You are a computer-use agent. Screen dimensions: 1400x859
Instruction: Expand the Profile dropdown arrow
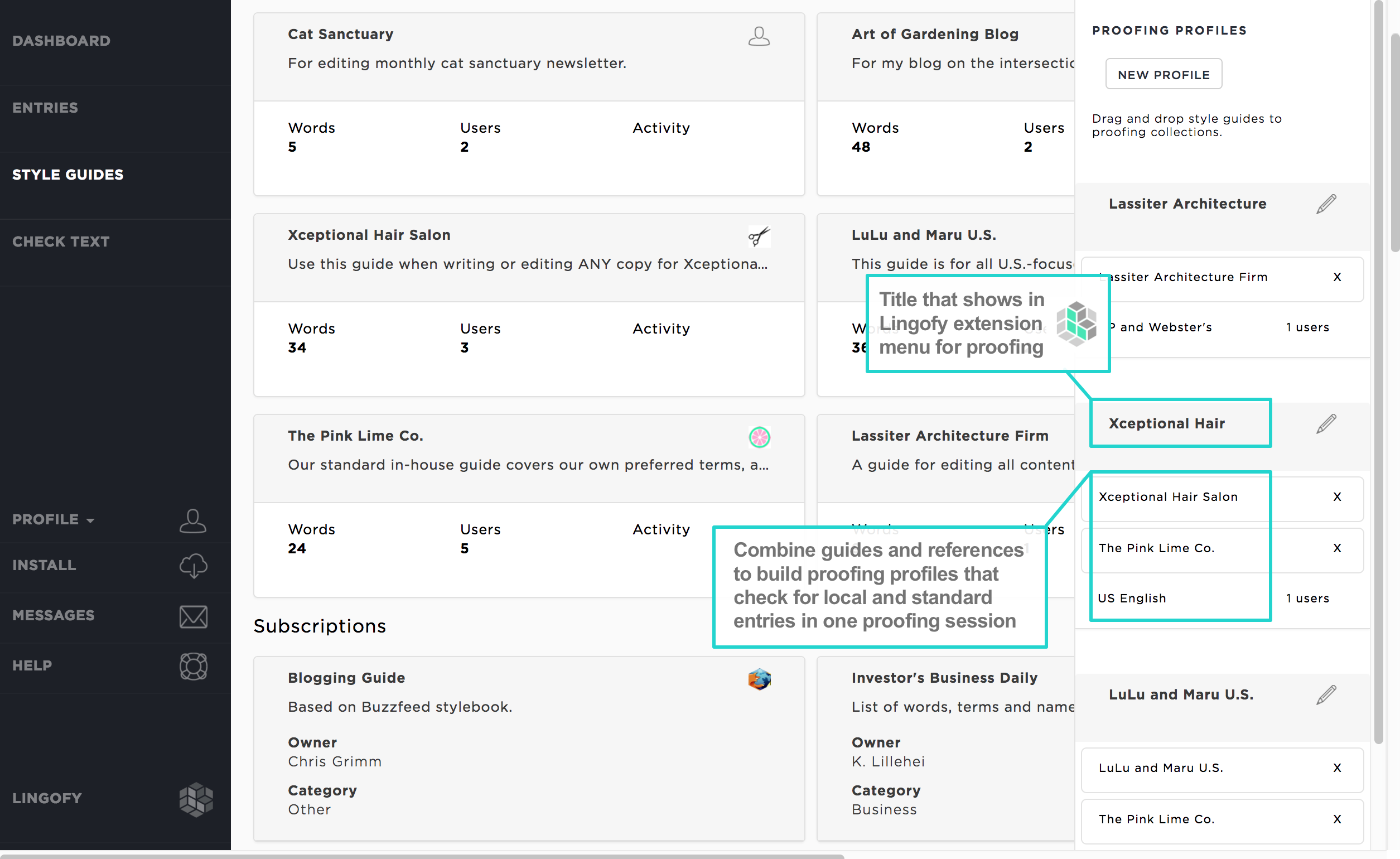90,520
